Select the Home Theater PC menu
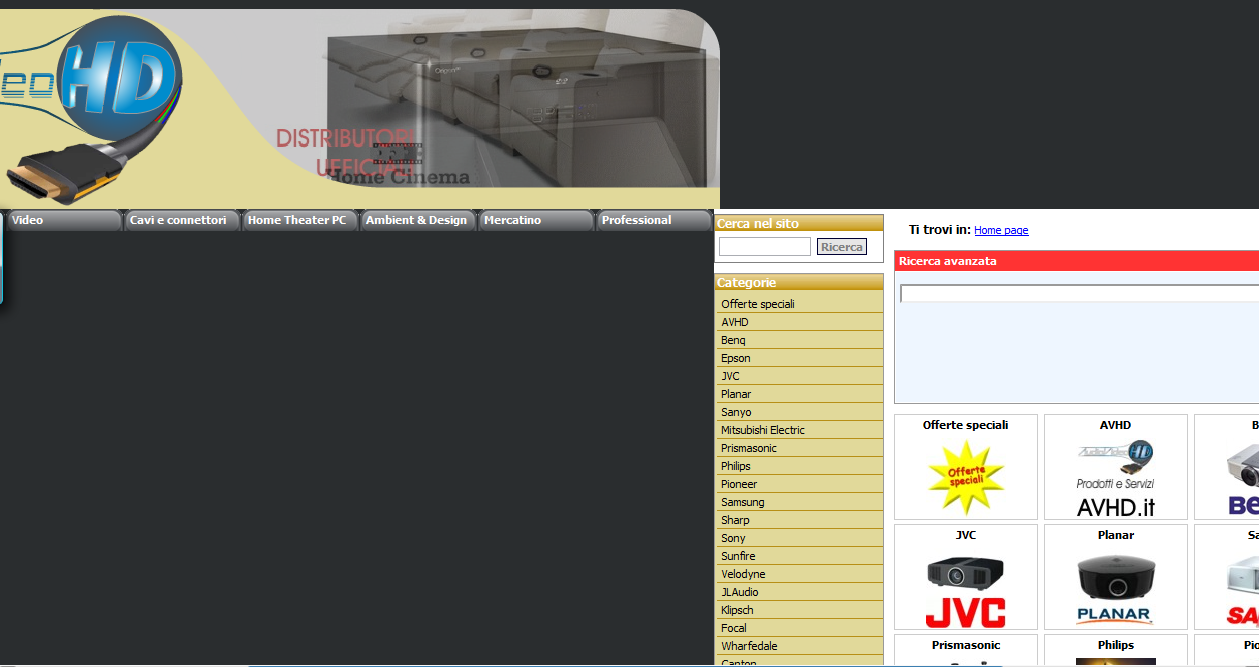 click(x=300, y=221)
